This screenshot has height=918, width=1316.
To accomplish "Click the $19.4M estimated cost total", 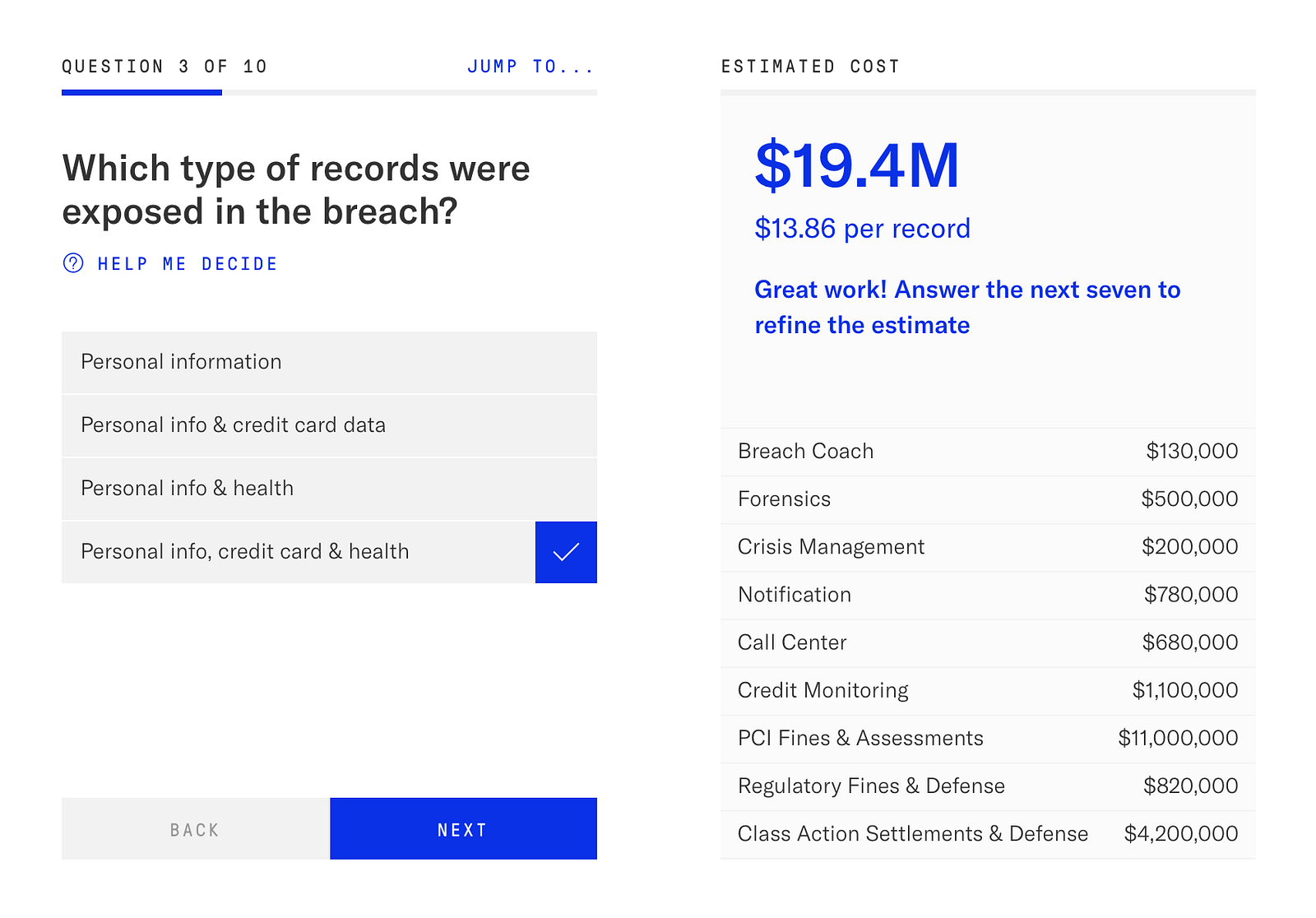I will [x=857, y=166].
